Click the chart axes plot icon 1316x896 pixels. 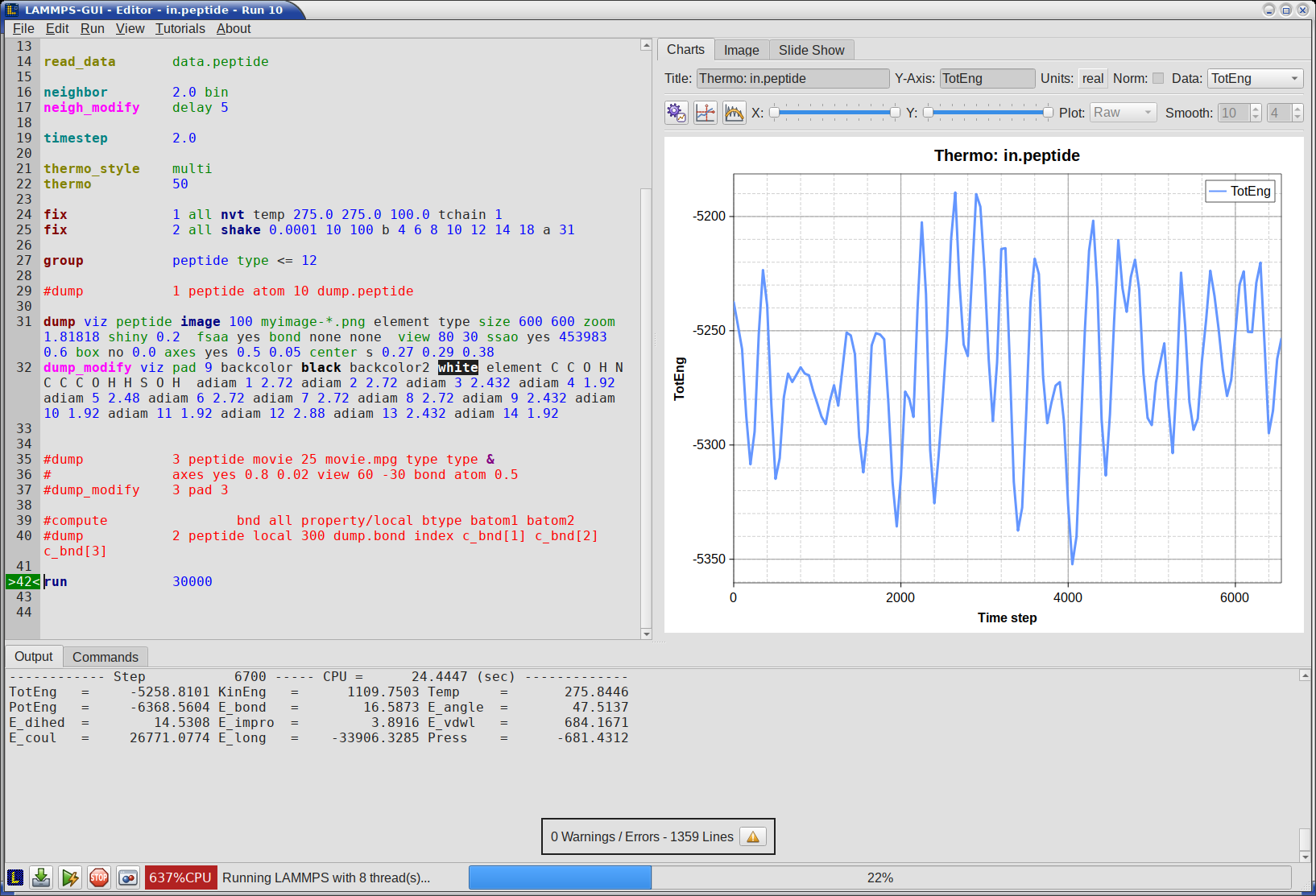[x=706, y=113]
